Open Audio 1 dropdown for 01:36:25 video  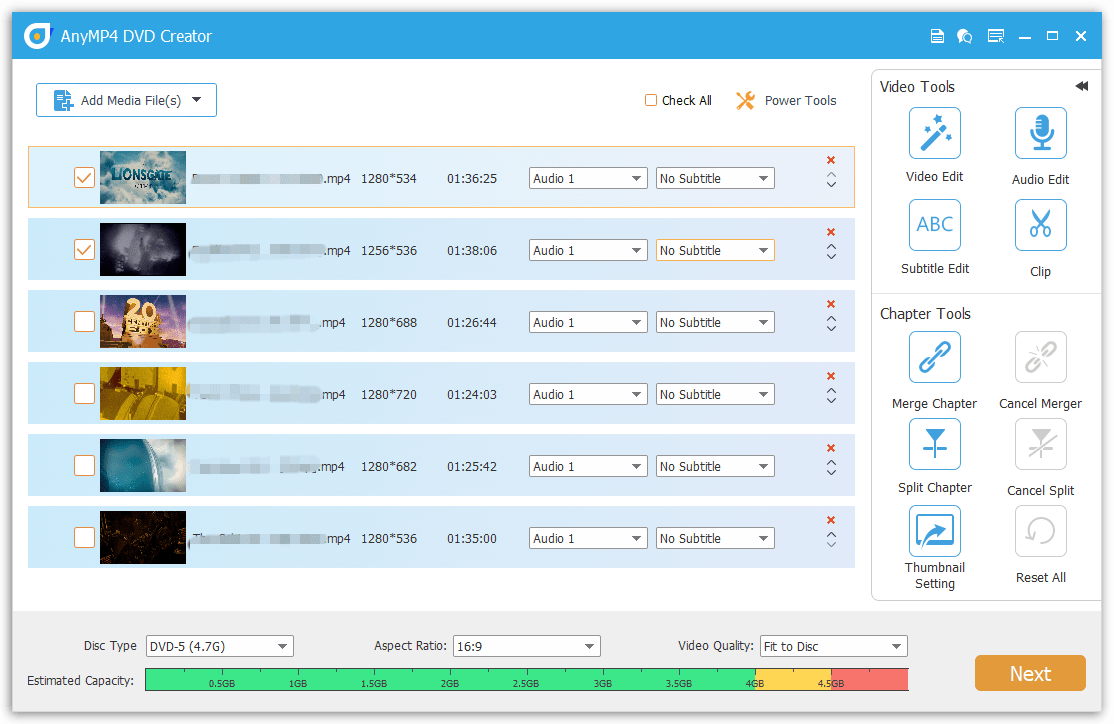click(588, 178)
